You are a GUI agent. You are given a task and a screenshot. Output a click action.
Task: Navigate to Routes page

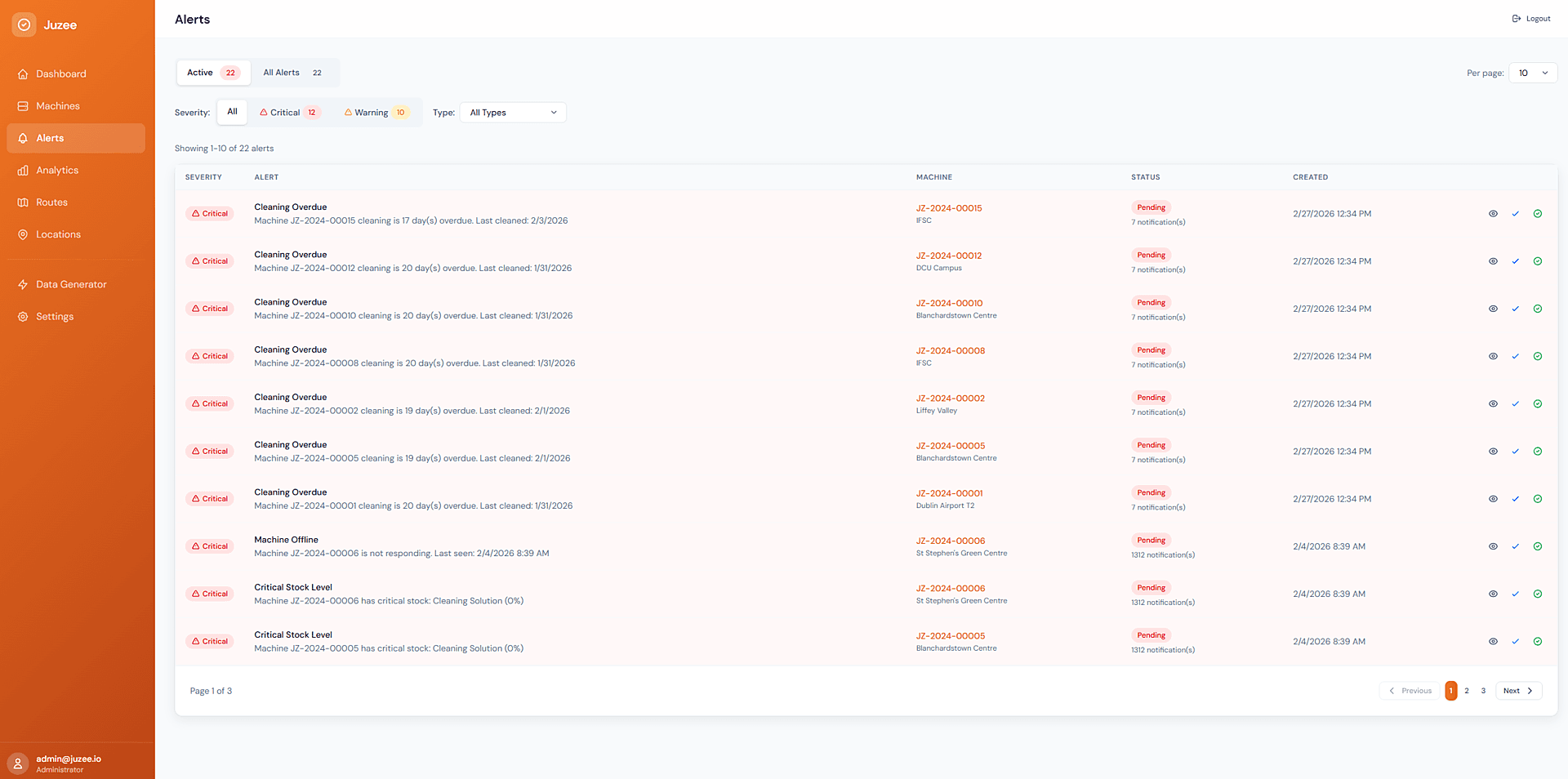(51, 203)
